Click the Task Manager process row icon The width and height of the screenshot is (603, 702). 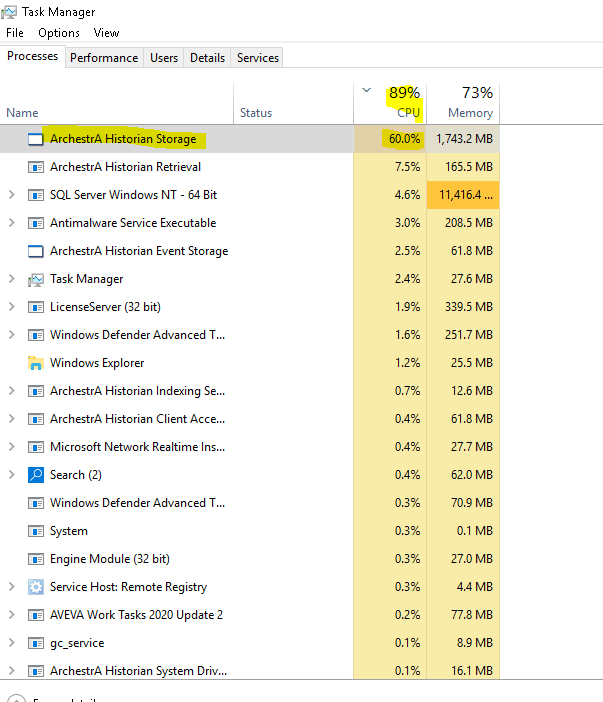[35, 279]
